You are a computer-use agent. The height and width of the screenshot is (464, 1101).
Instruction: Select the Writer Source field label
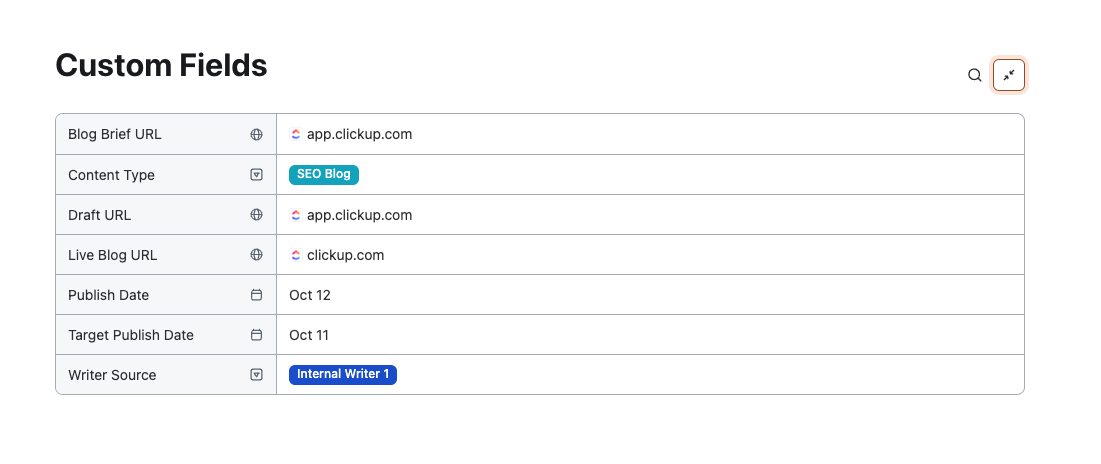[112, 375]
